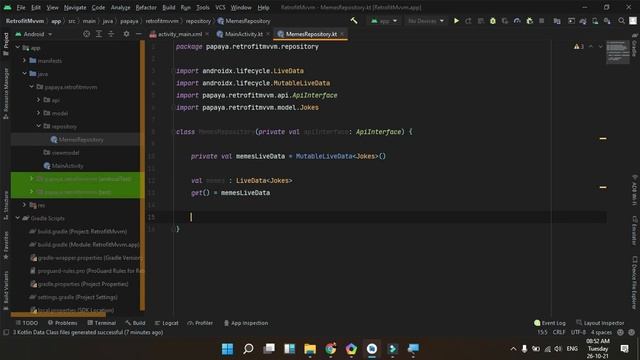The width and height of the screenshot is (640, 360).
Task: Click the Stop square button in toolbar
Action: point(542,21)
